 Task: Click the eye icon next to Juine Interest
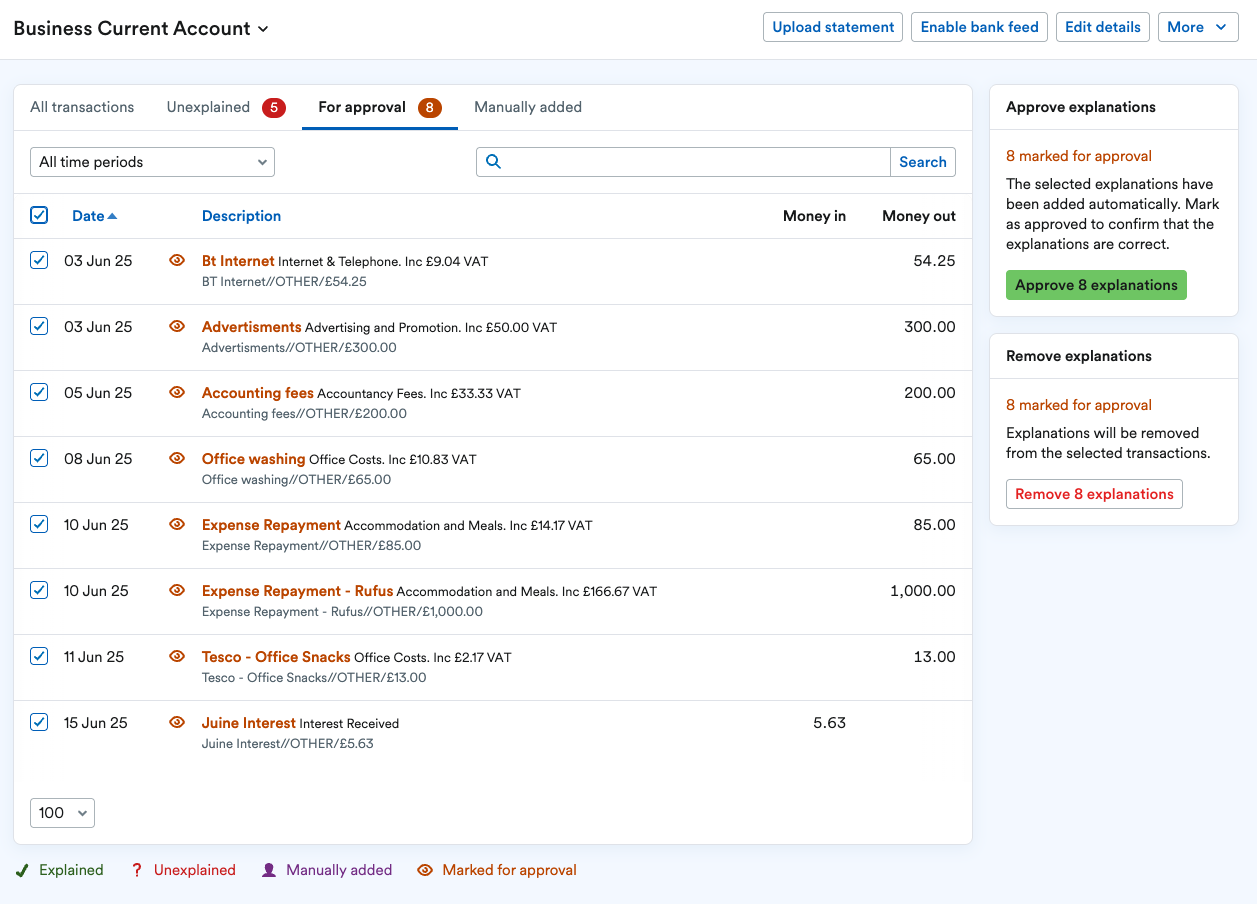pyautogui.click(x=177, y=722)
